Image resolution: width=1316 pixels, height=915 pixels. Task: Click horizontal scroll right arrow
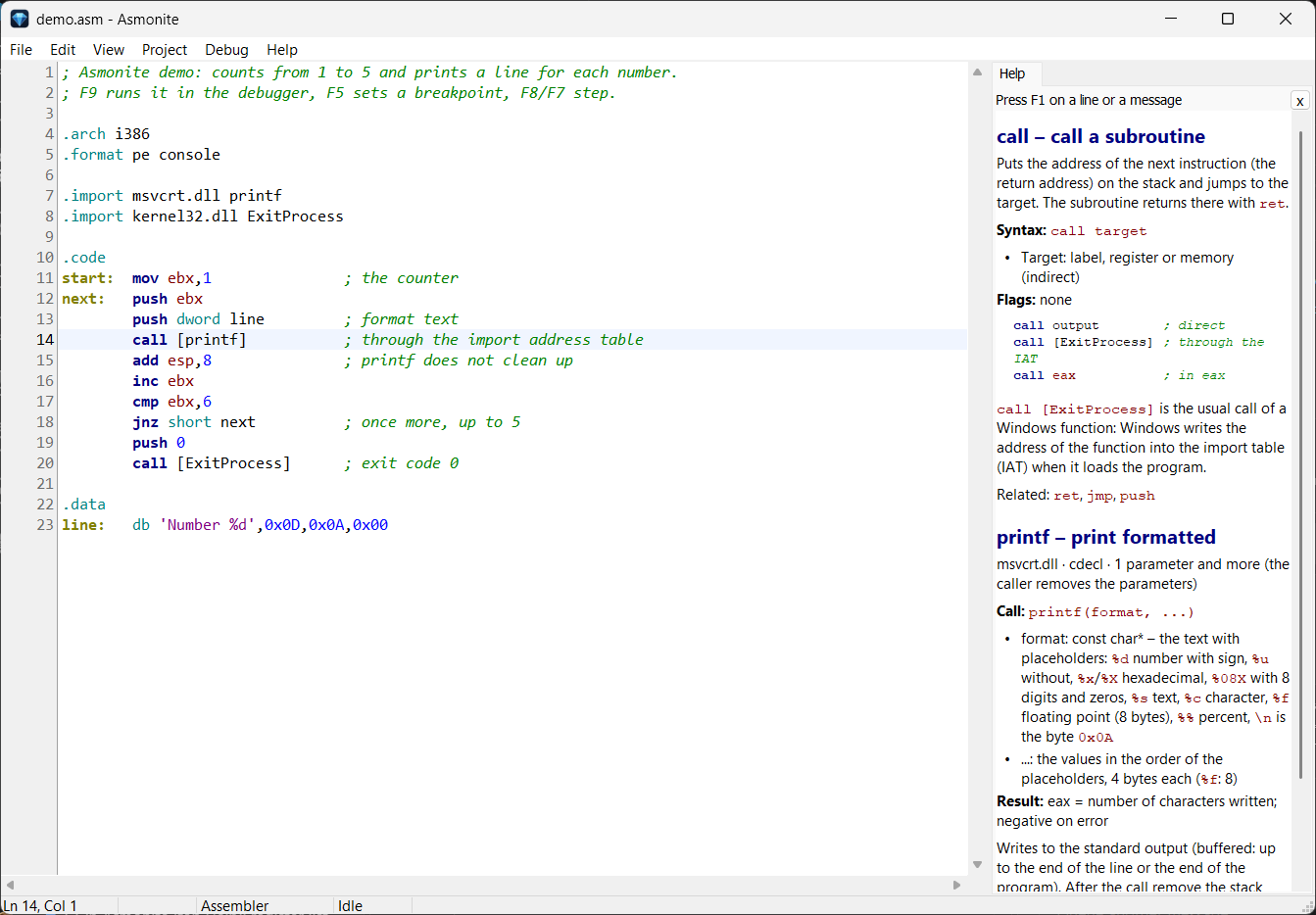click(x=957, y=885)
